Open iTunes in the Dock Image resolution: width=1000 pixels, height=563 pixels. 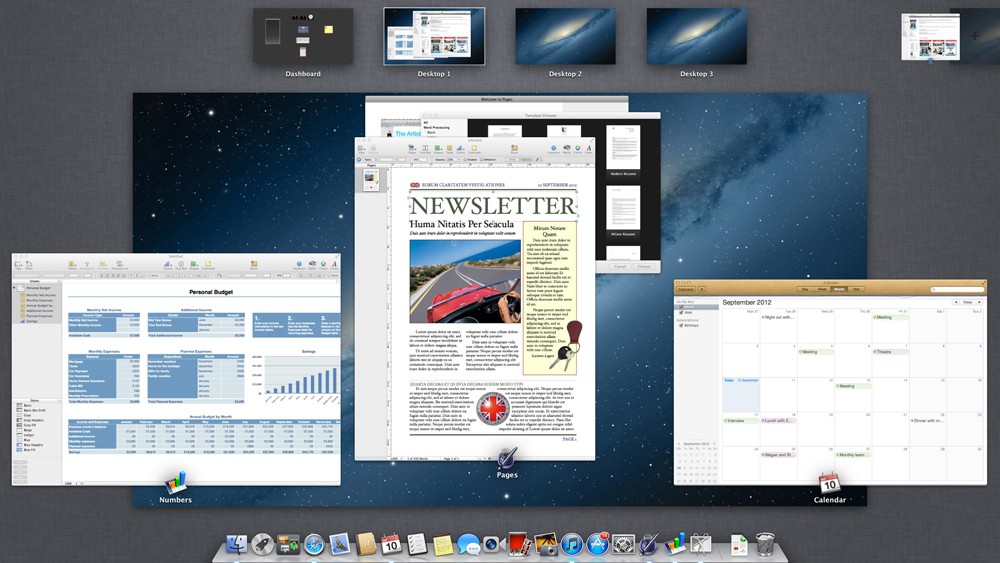coord(572,545)
